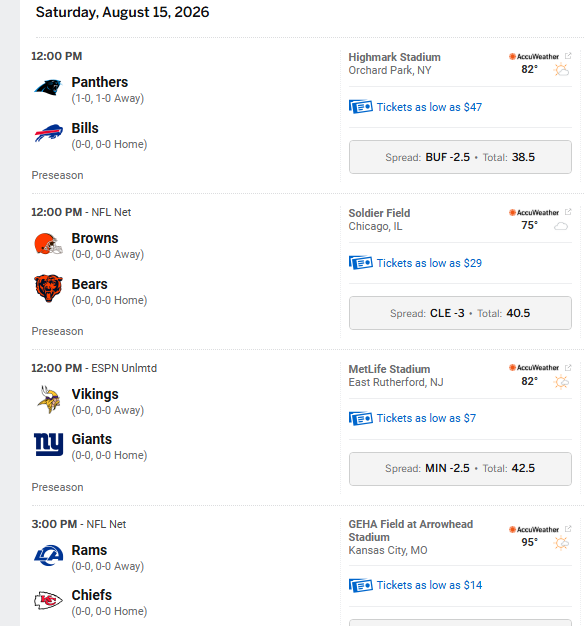Open Tickets as low as $47 link
Image resolution: width=585 pixels, height=626 pixels.
429,107
